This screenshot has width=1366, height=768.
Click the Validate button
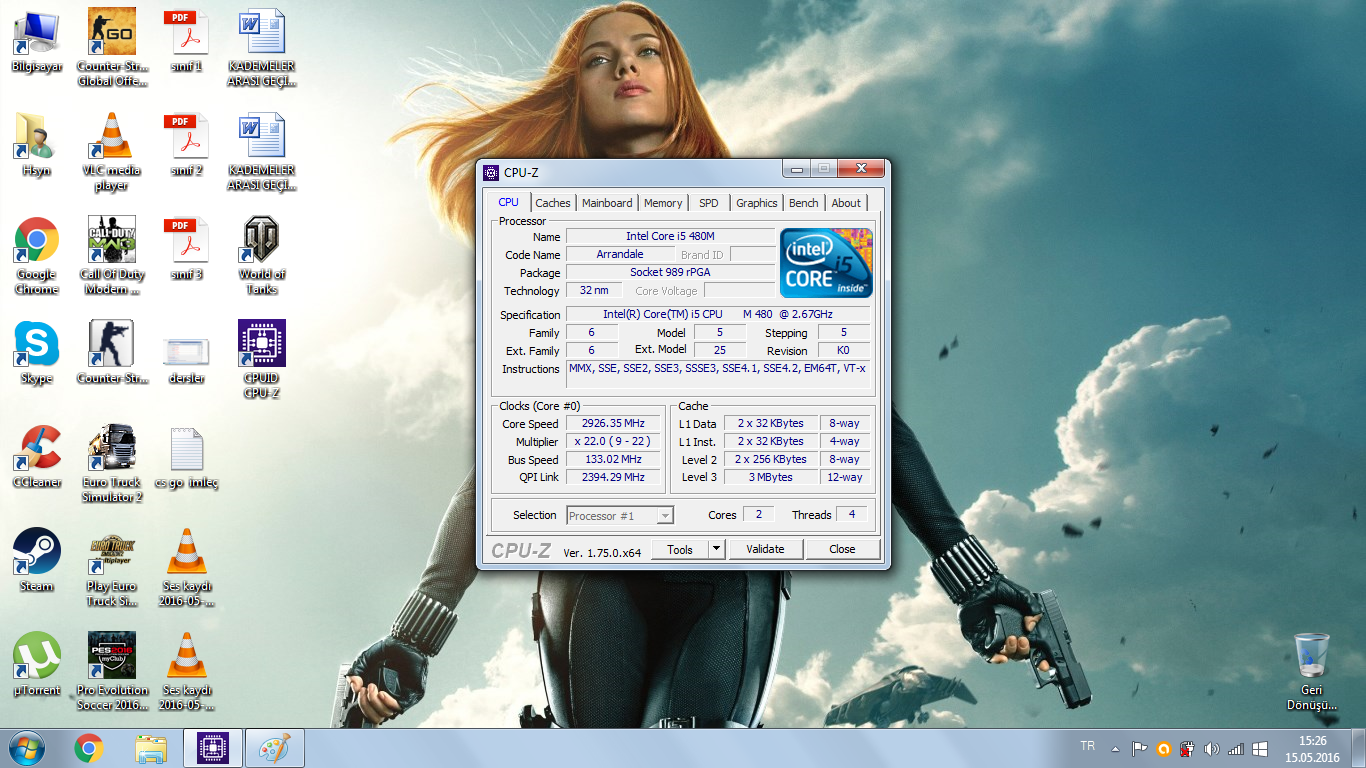coord(765,549)
